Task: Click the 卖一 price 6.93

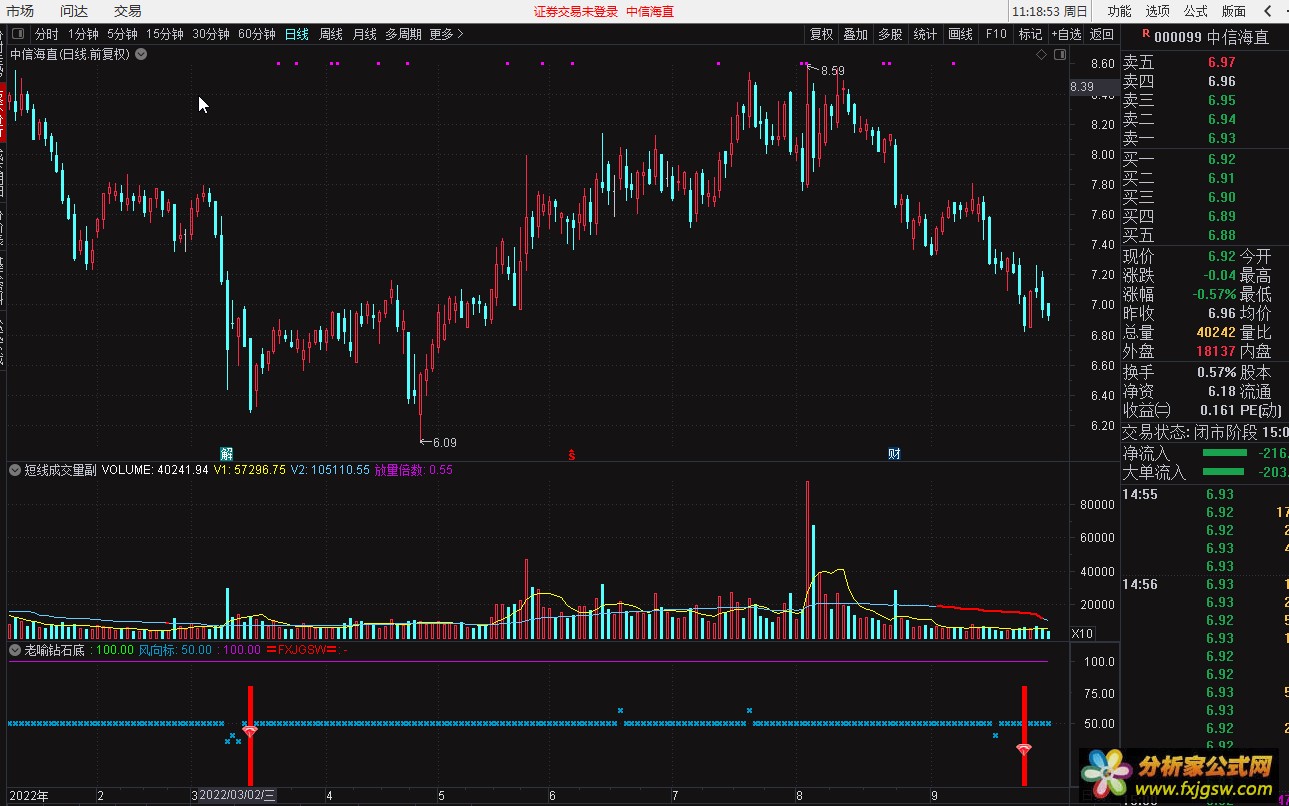Action: (x=1221, y=138)
